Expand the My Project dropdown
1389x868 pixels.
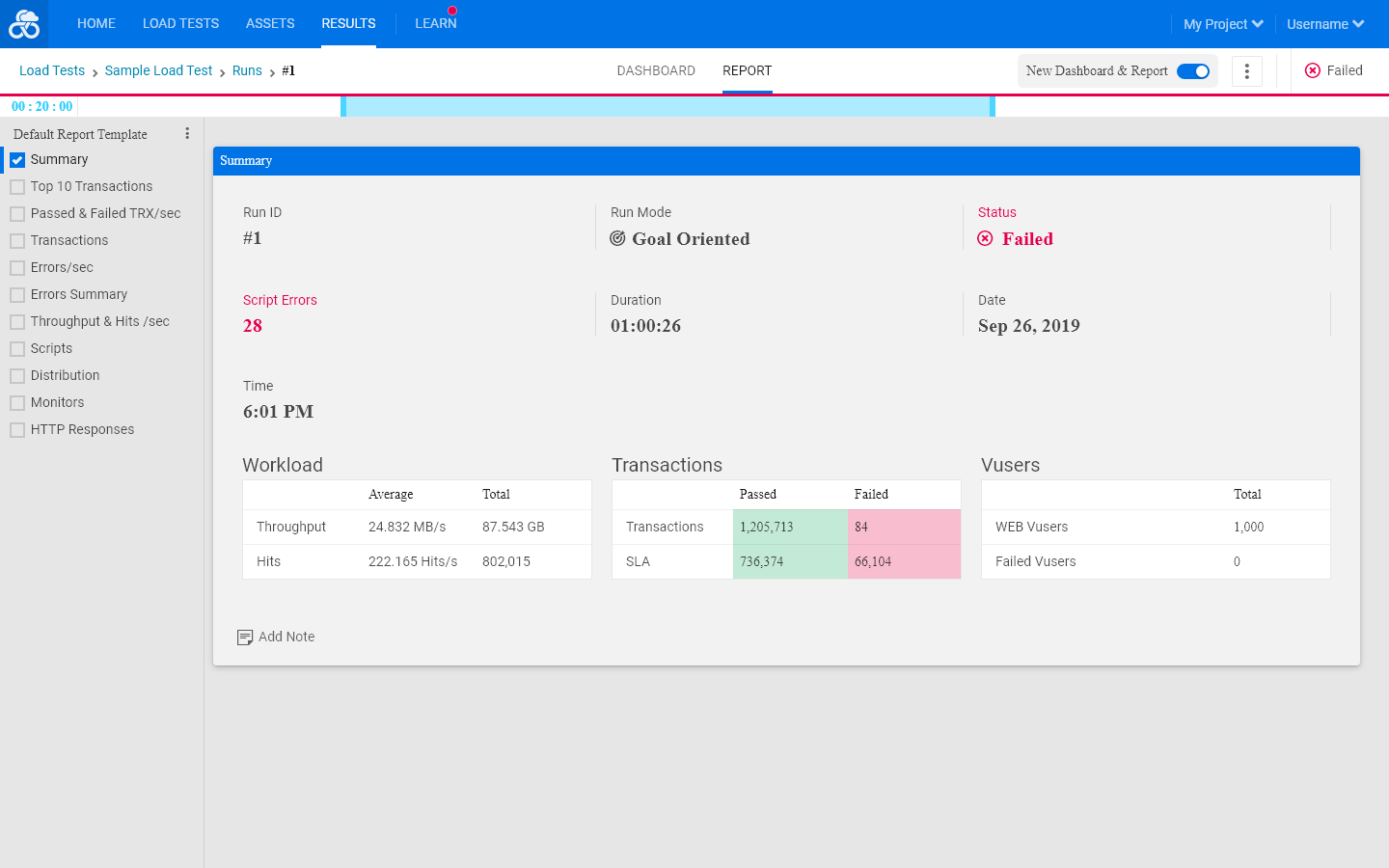tap(1223, 24)
